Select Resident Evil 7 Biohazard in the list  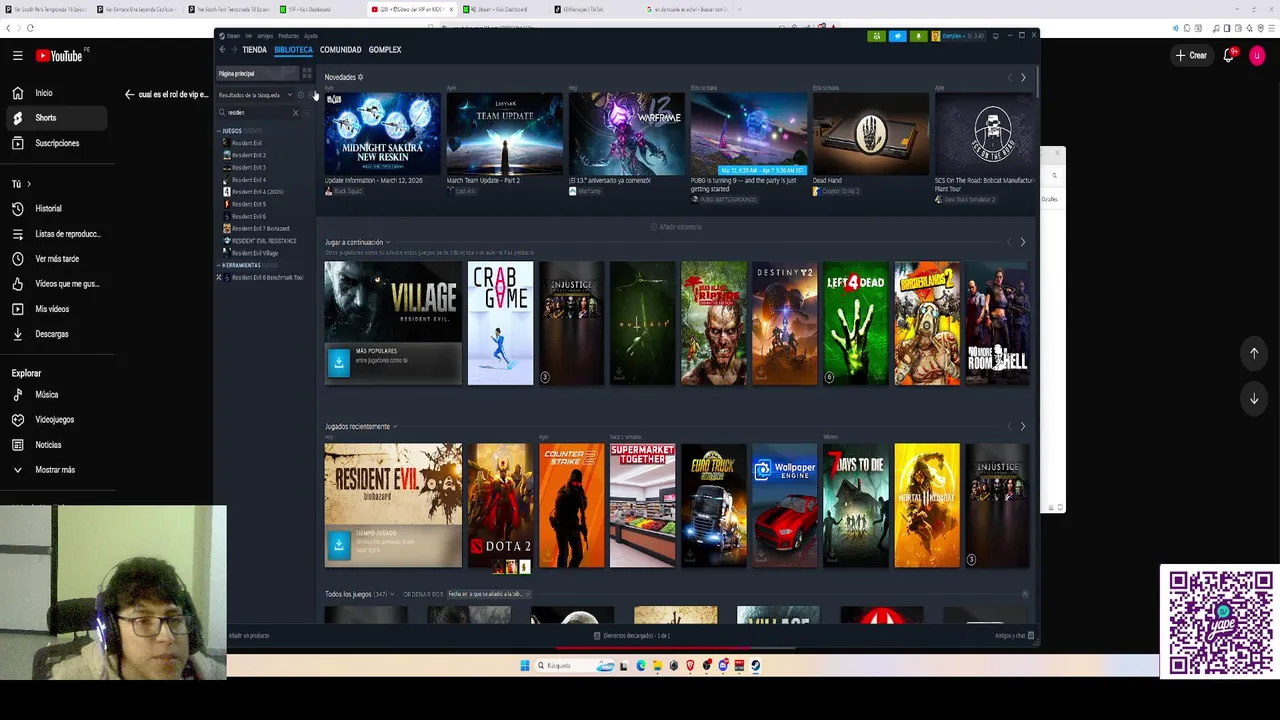260,228
